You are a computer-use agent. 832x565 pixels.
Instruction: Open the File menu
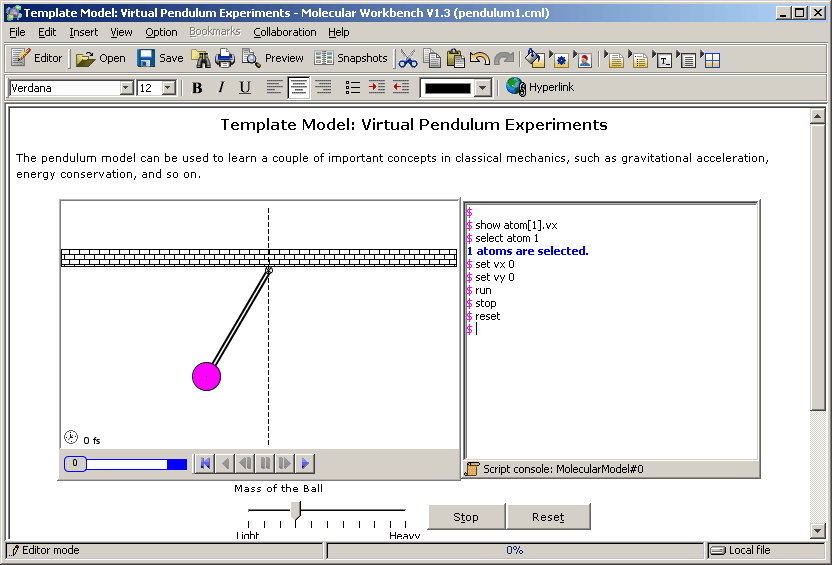[17, 32]
